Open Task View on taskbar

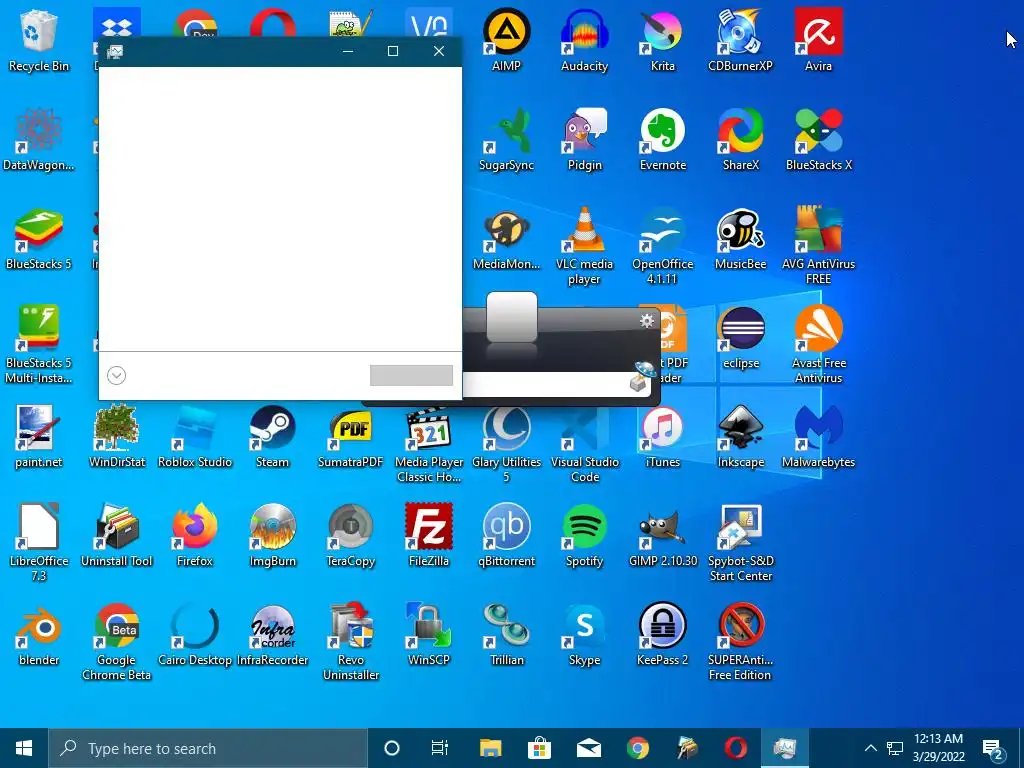pos(440,748)
